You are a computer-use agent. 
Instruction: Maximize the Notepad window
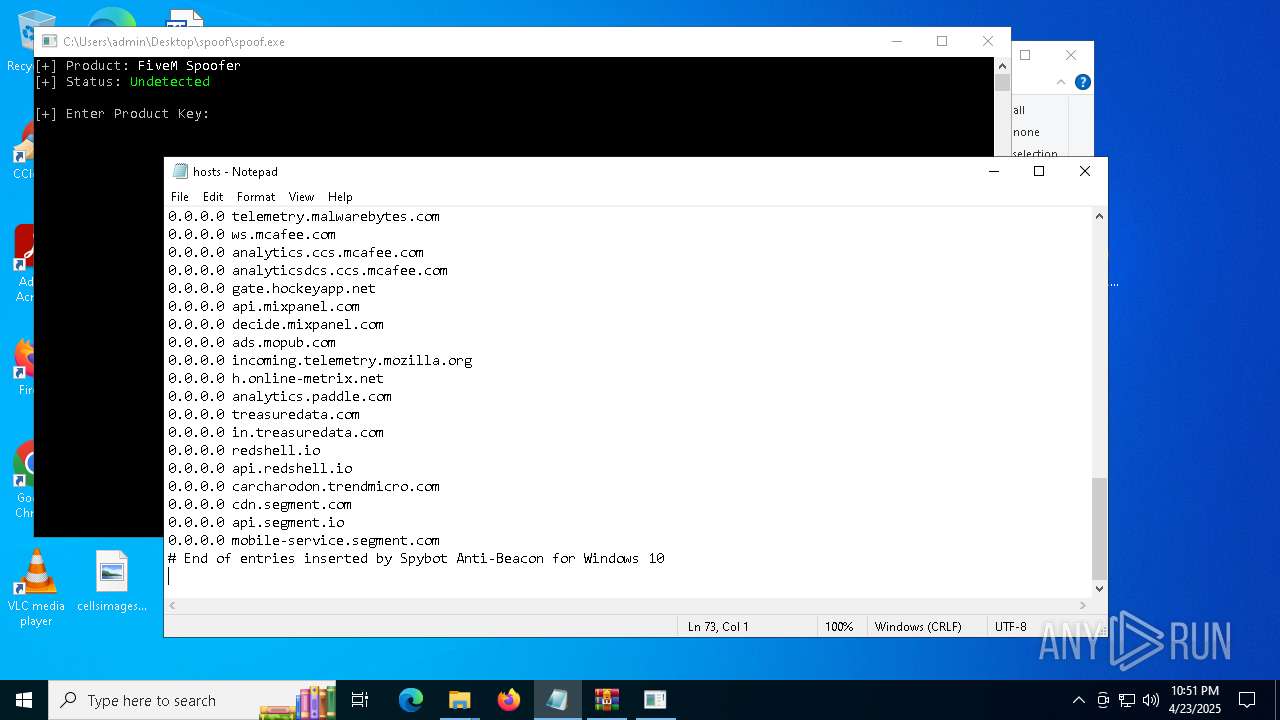pyautogui.click(x=1039, y=171)
